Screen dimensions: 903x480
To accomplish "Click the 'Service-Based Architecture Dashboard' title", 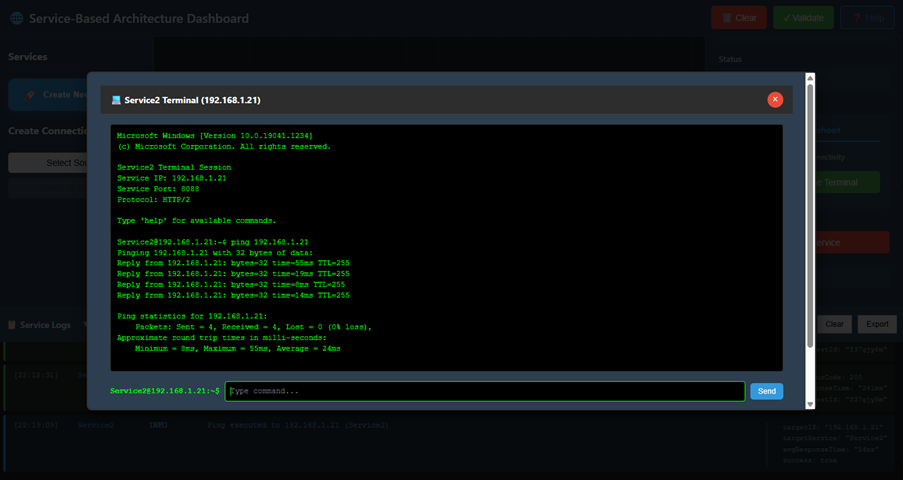I will pyautogui.click(x=139, y=18).
